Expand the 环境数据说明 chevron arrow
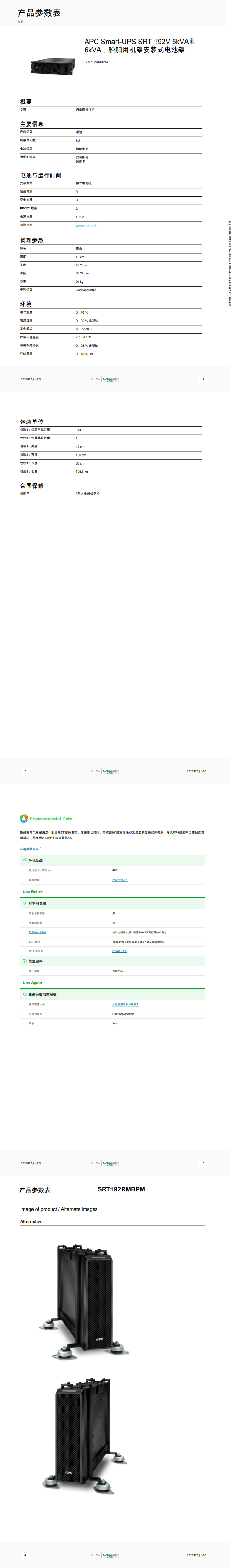The height and width of the screenshot is (1568, 234). point(41,849)
